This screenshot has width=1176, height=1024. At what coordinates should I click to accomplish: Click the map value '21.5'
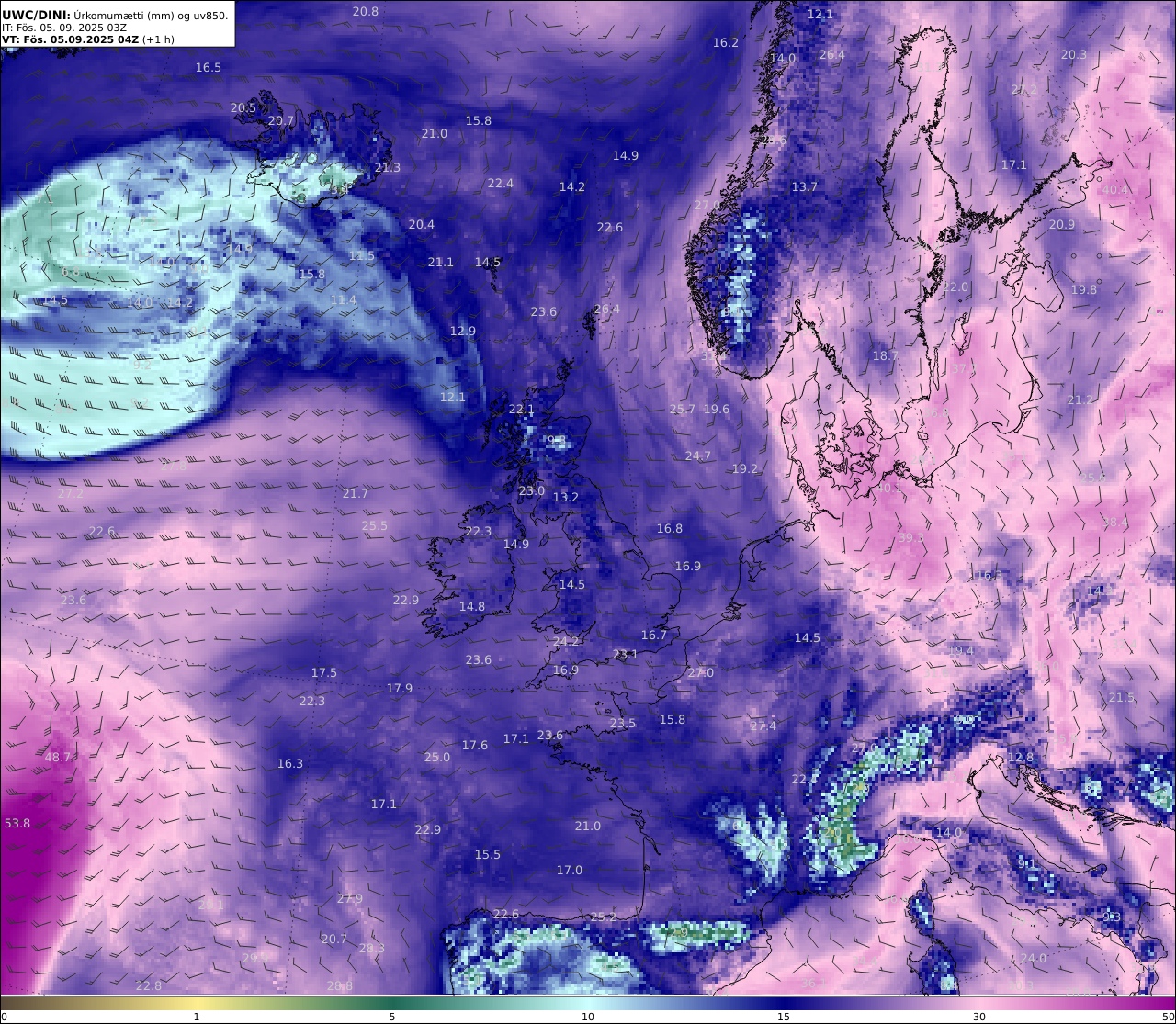[1122, 698]
